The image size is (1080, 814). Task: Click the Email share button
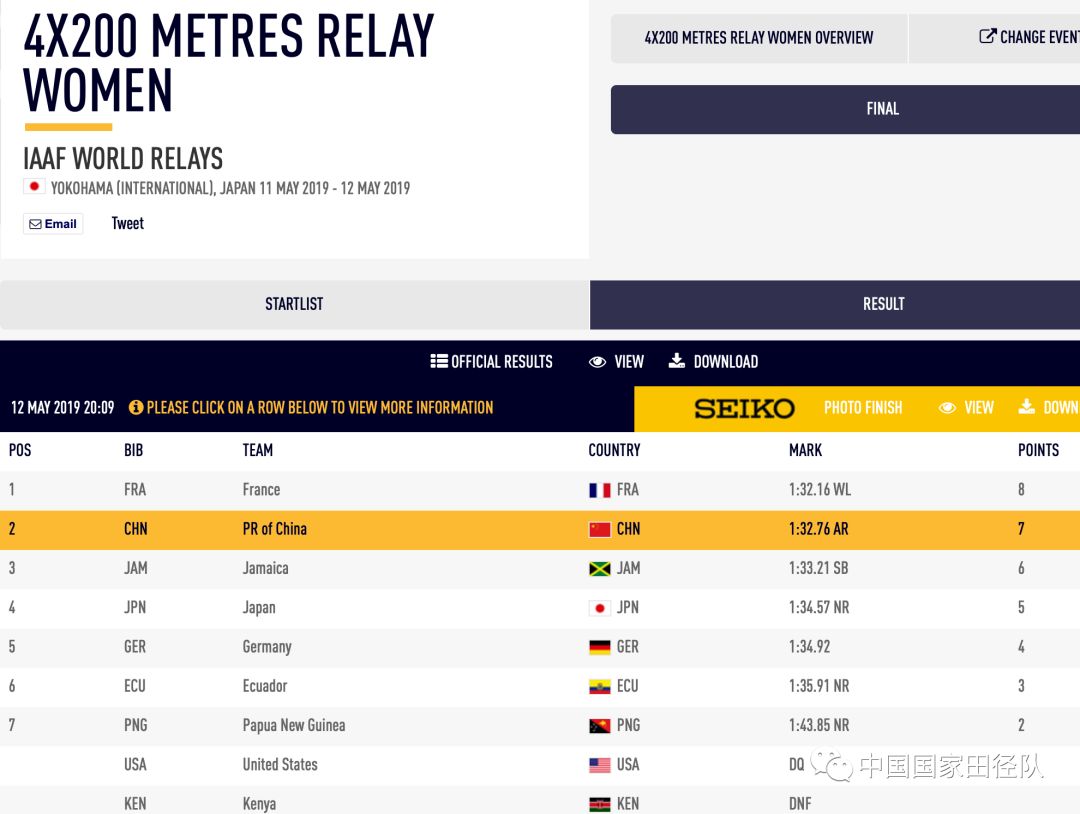[x=53, y=224]
